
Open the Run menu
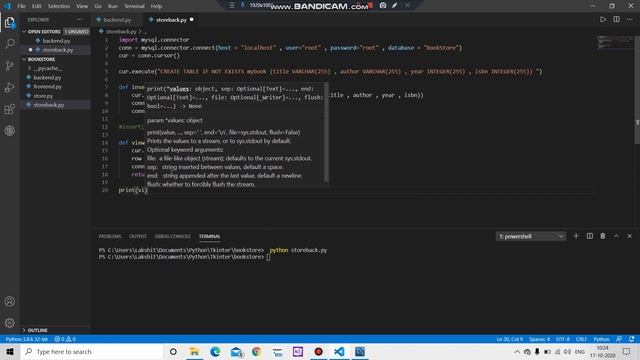(x=113, y=6)
